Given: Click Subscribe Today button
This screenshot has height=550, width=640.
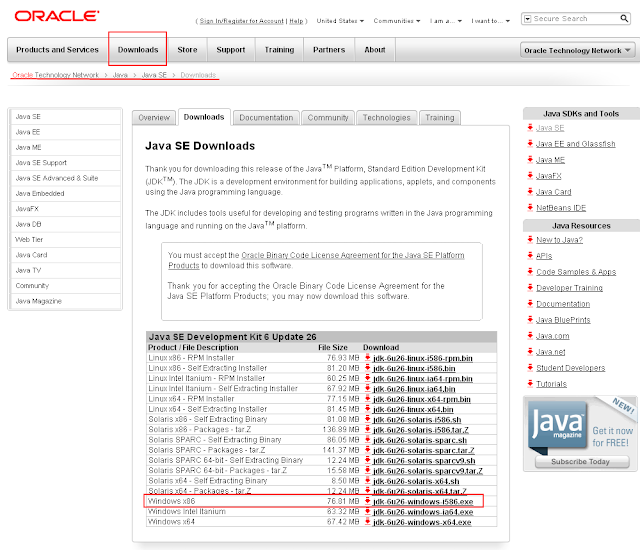Looking at the screenshot, I should tap(582, 462).
